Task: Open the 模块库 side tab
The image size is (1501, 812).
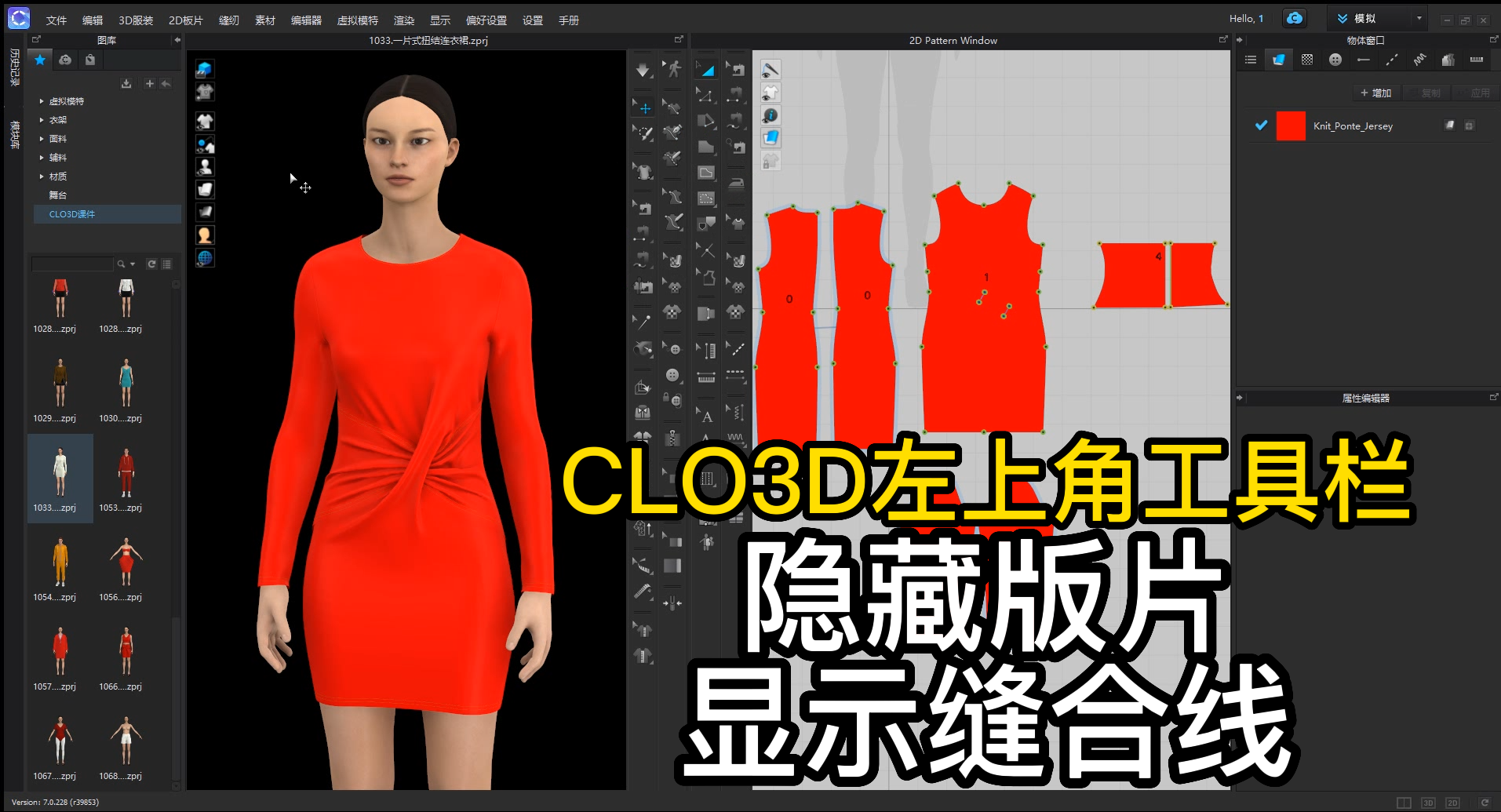Action: coord(14,135)
